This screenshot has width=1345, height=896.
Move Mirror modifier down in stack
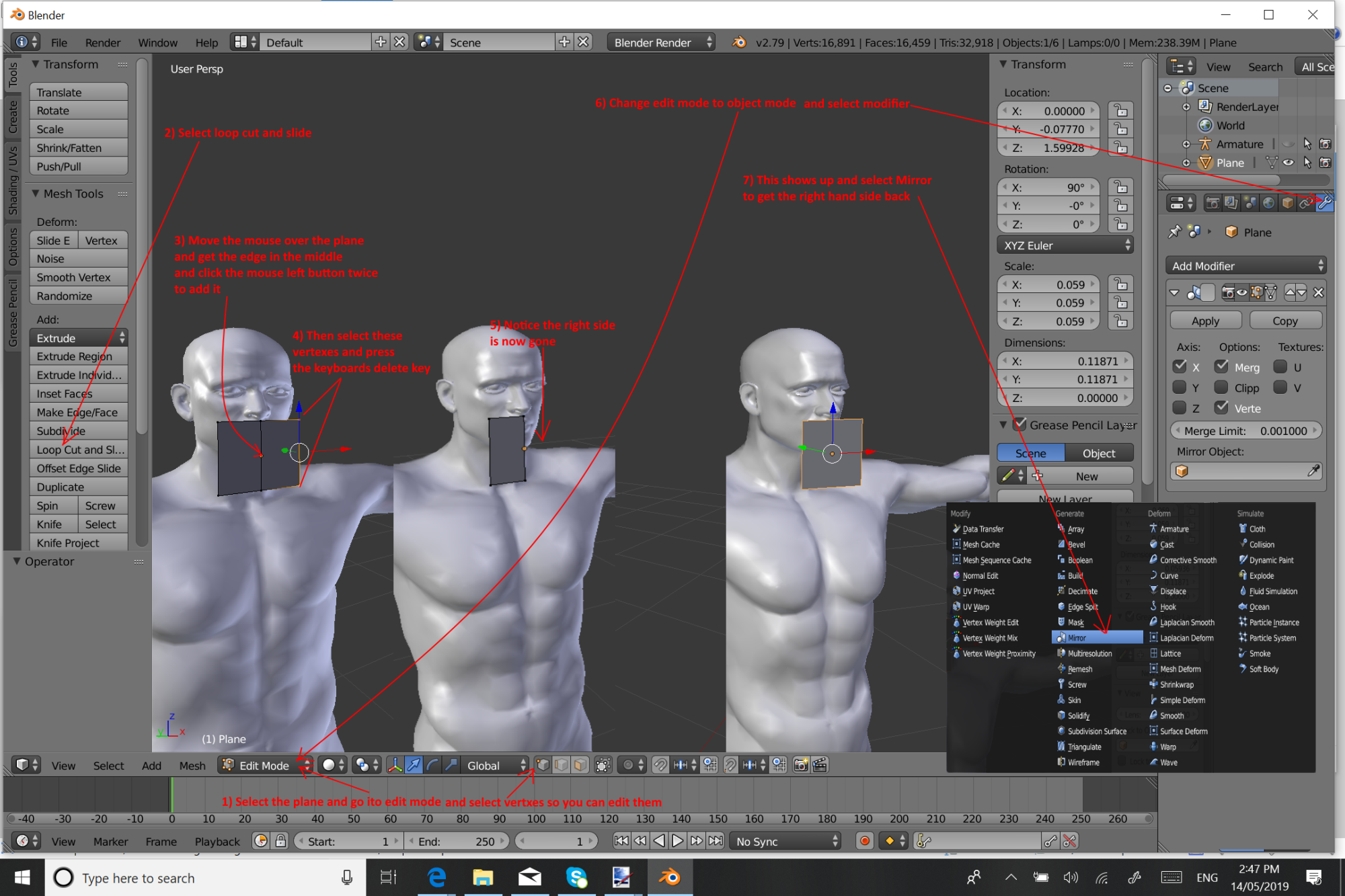tap(1301, 292)
